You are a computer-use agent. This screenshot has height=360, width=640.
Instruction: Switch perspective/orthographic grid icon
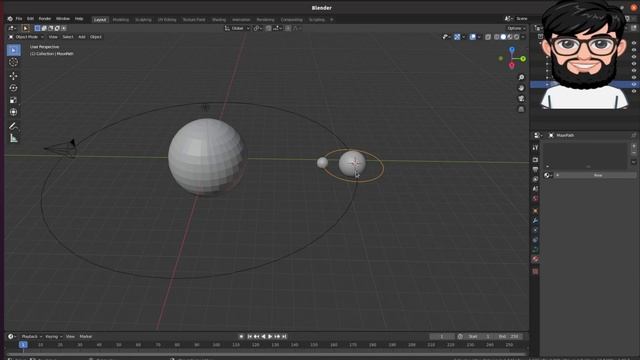(521, 109)
